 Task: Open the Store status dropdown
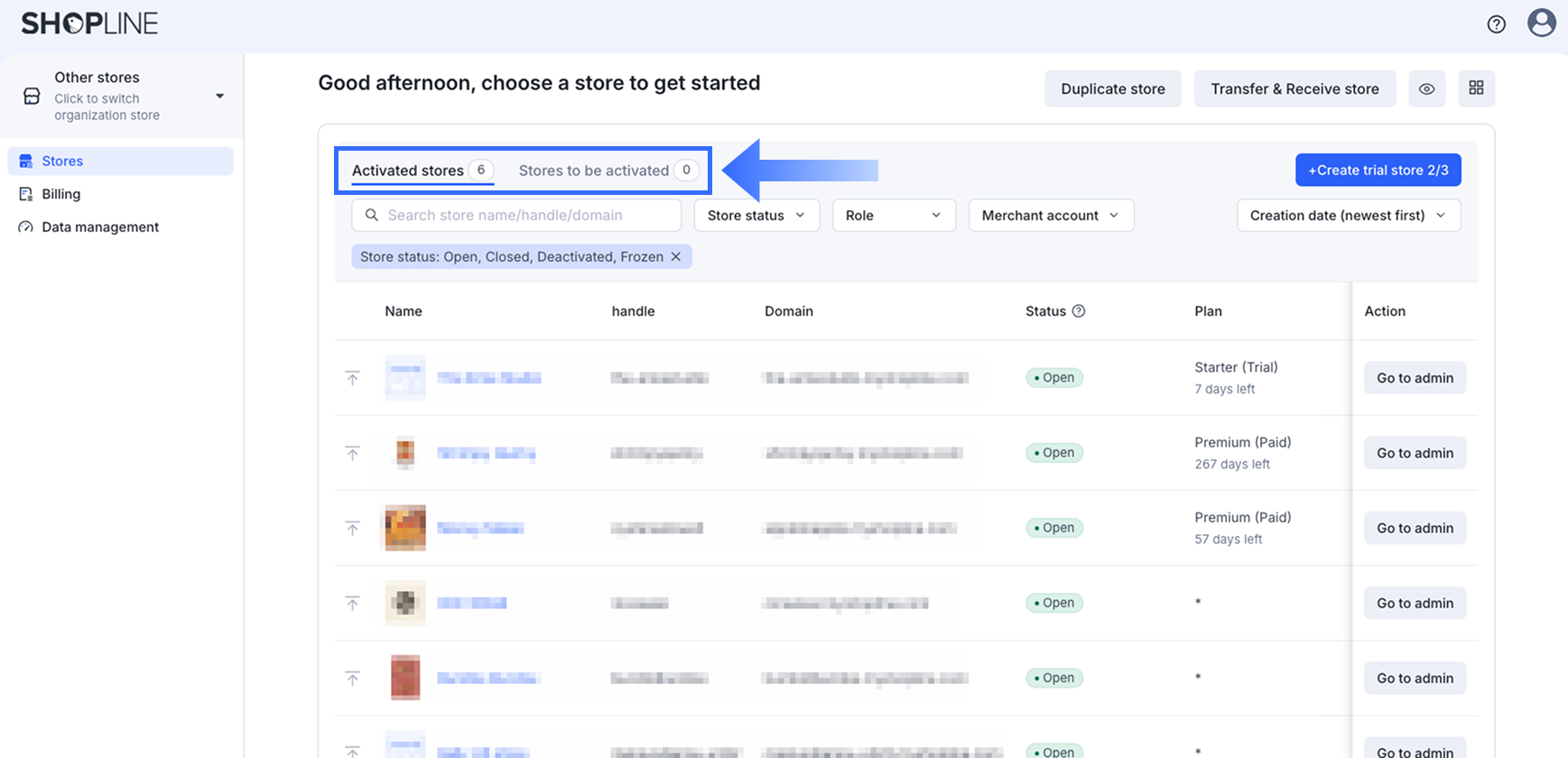[x=756, y=216]
